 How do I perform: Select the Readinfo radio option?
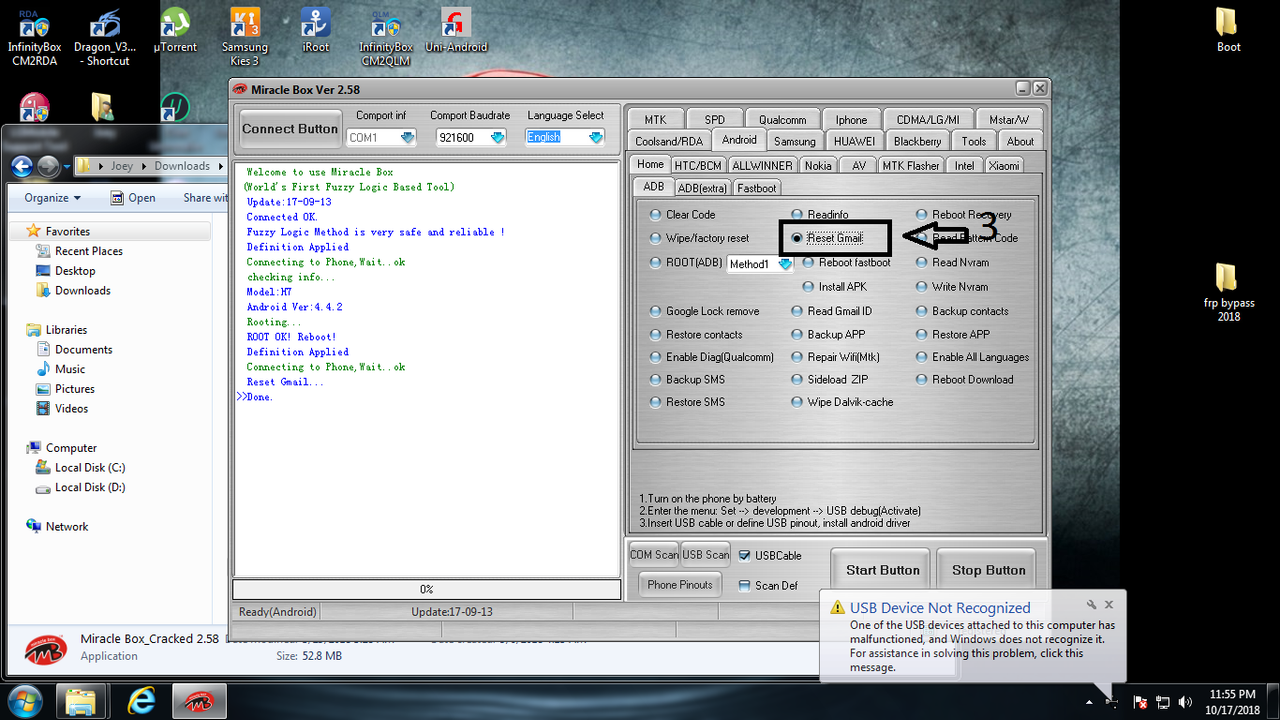pyautogui.click(x=797, y=214)
